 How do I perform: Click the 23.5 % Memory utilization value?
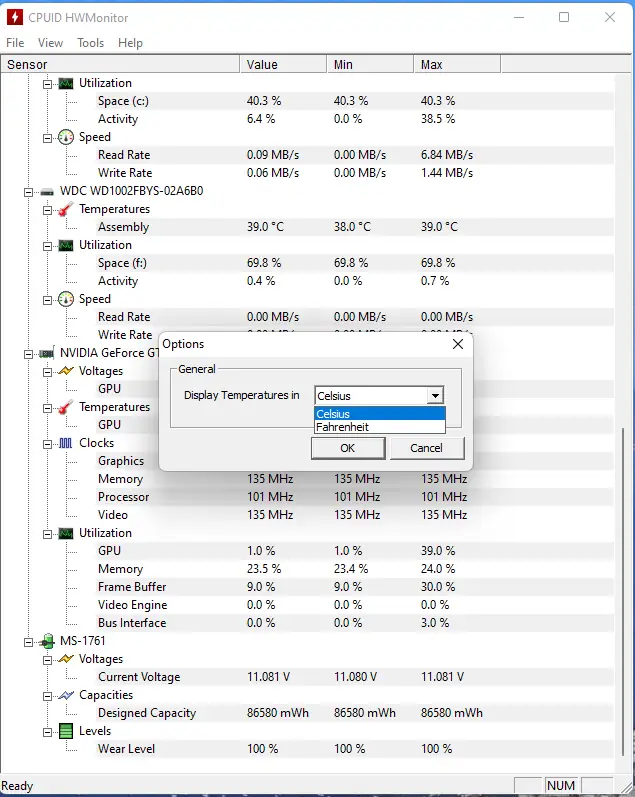[264, 569]
